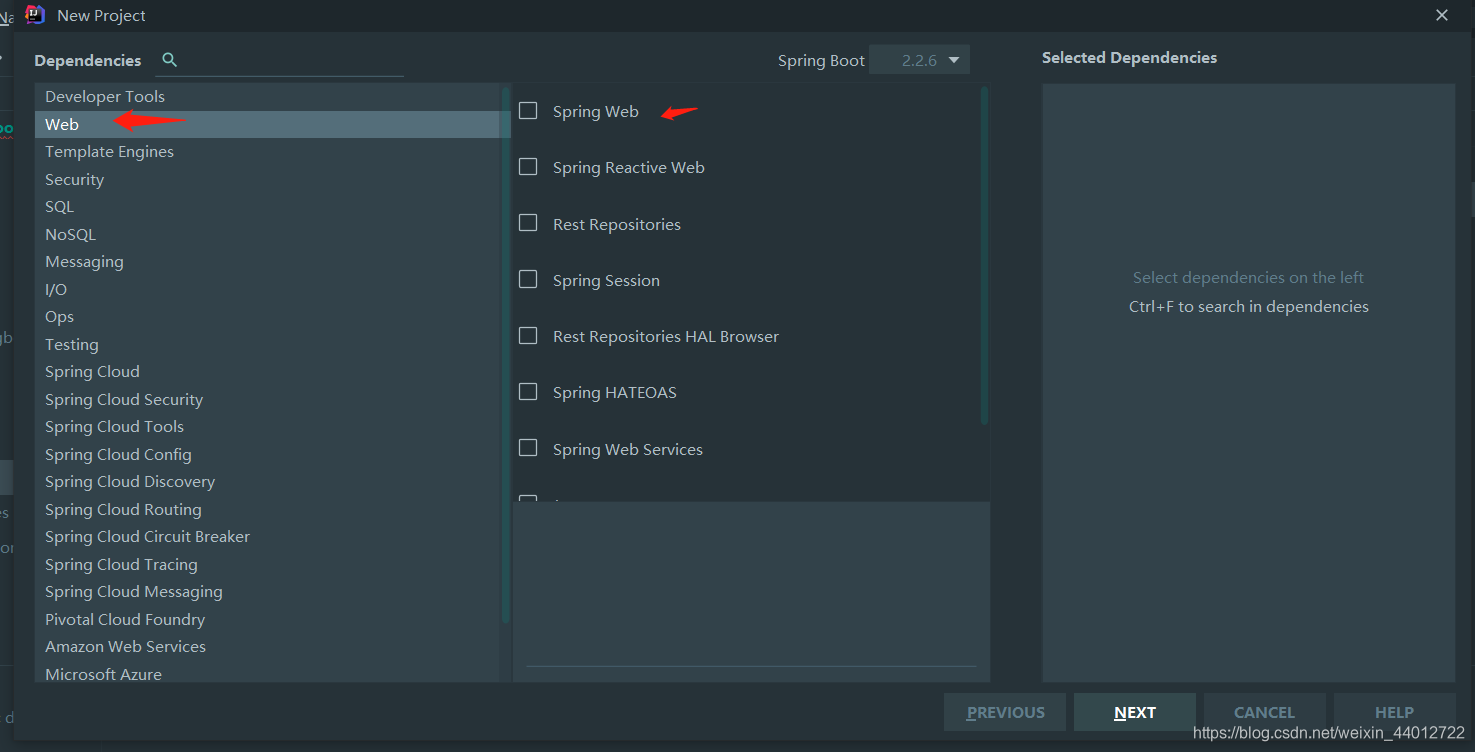Click the CANCEL button
The width and height of the screenshot is (1475, 752).
1264,712
